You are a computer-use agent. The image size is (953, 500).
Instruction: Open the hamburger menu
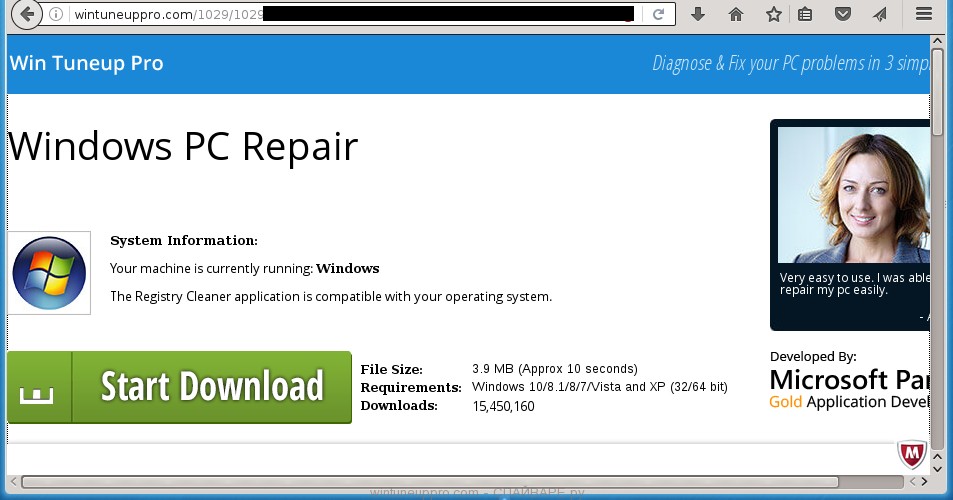[925, 15]
